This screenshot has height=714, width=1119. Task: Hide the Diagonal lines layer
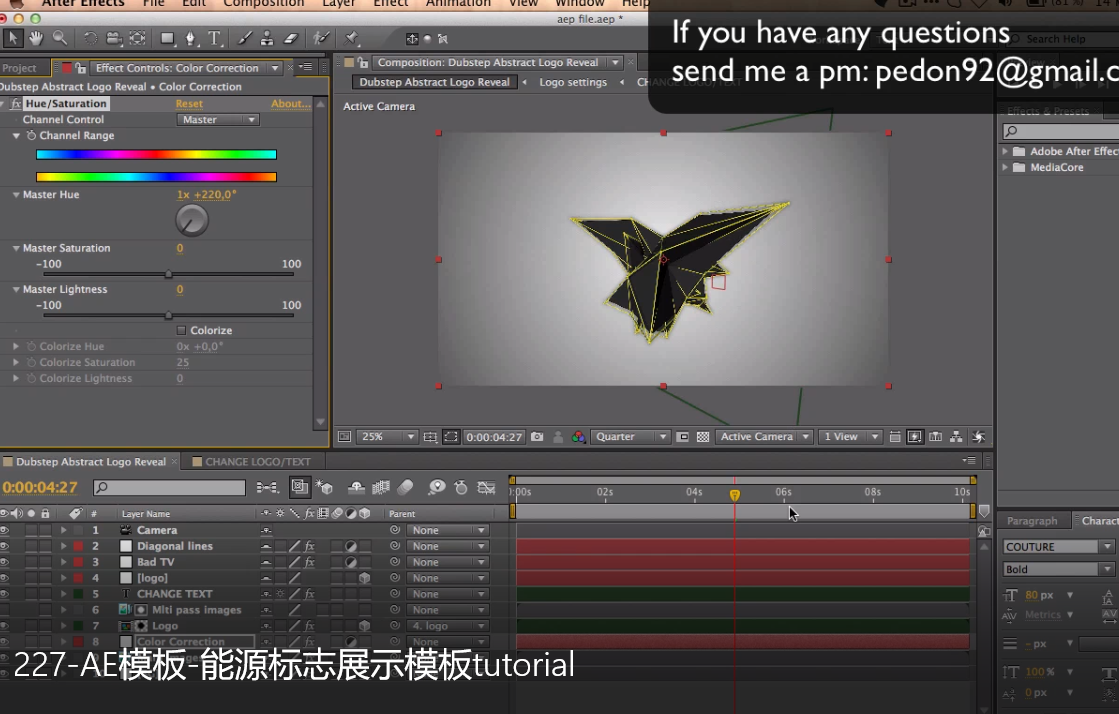tap(5, 545)
